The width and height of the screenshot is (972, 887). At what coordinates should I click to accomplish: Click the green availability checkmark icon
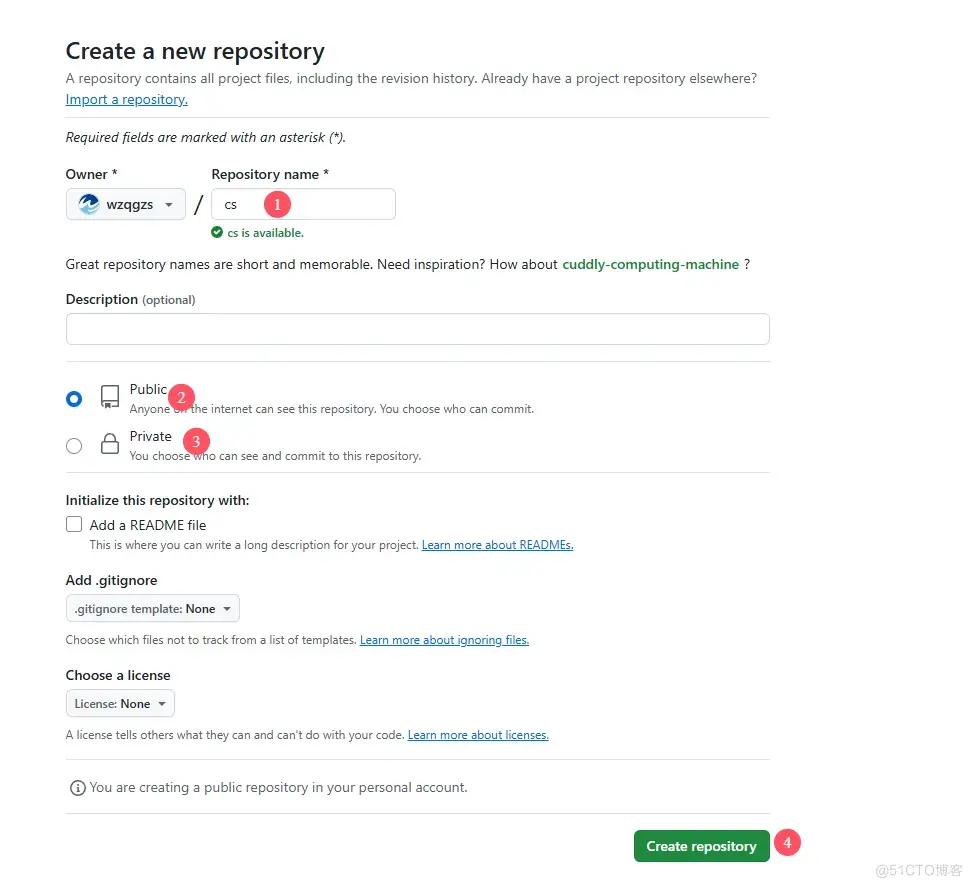[x=217, y=233]
